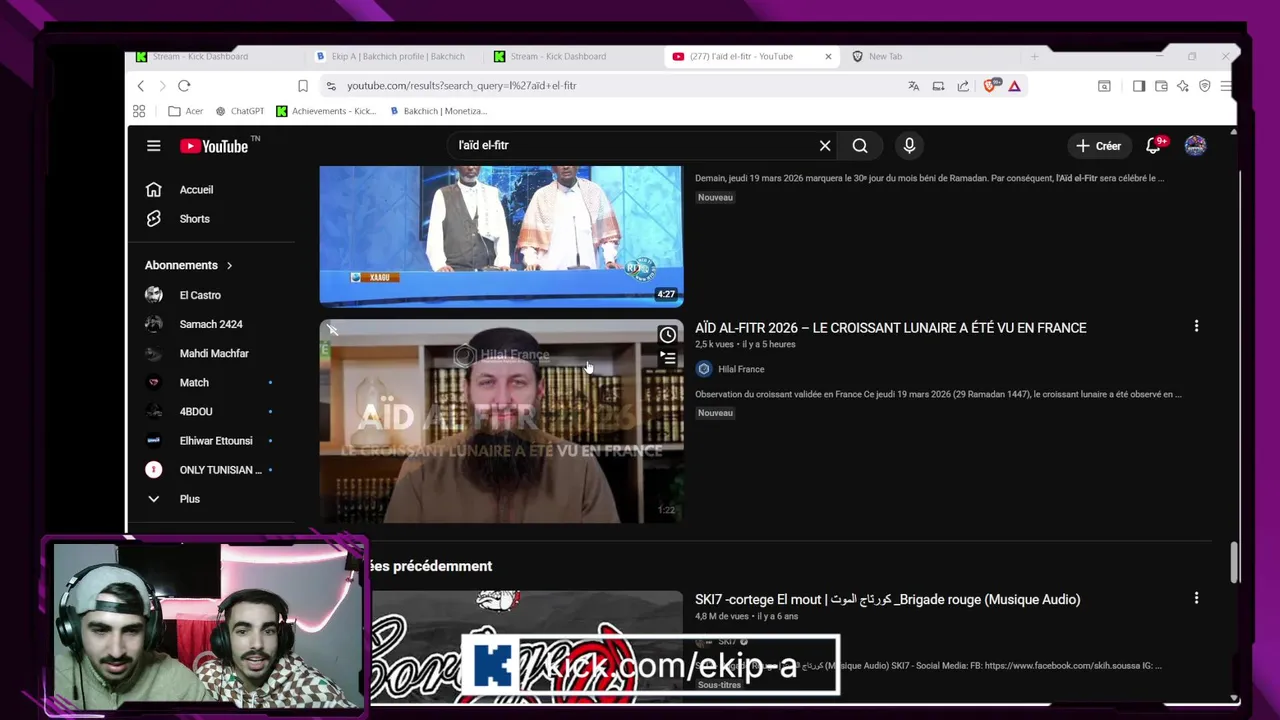Image resolution: width=1280 pixels, height=720 pixels.
Task: Click the install app icon in address bar
Action: pyautogui.click(x=938, y=86)
